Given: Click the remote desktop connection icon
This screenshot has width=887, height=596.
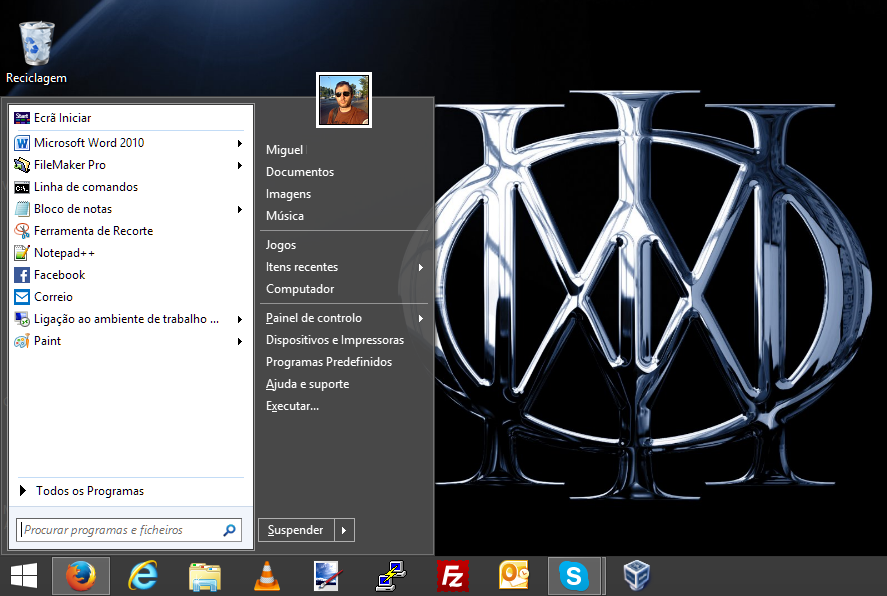Looking at the screenshot, I should click(x=21, y=319).
